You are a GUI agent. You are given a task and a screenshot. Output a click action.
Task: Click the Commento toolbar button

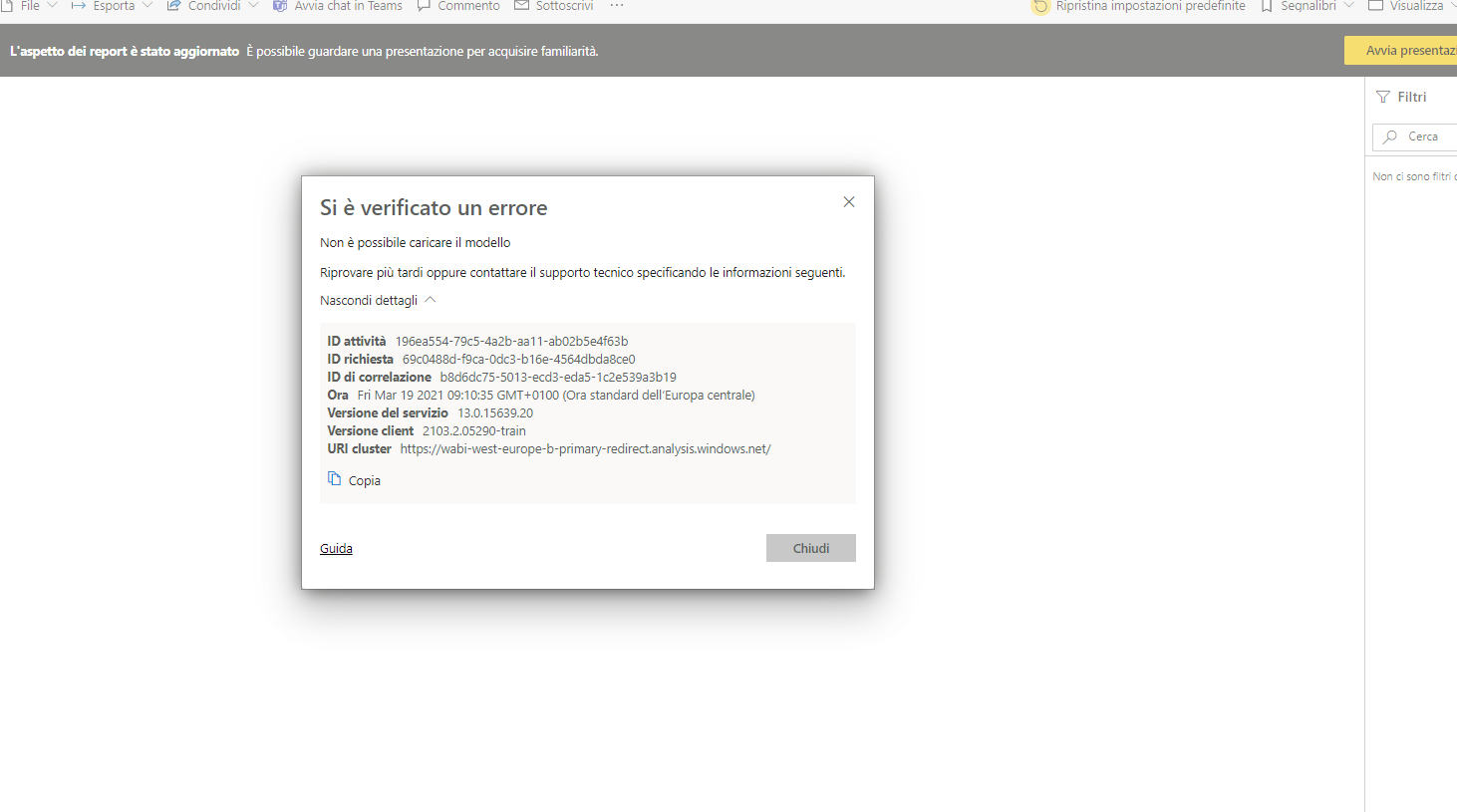(x=458, y=6)
